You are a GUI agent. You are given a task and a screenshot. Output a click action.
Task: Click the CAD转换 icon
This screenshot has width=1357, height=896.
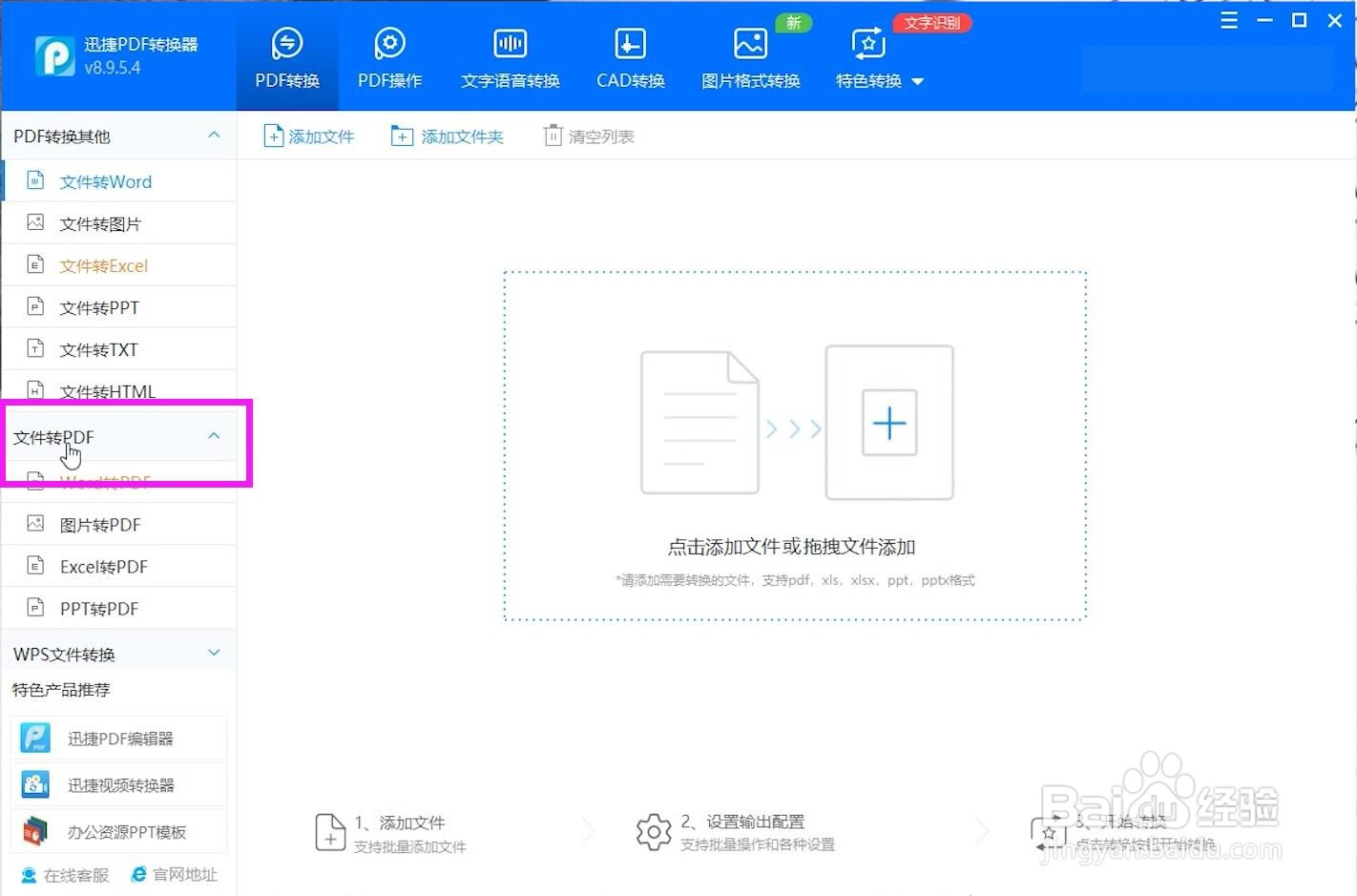(630, 43)
